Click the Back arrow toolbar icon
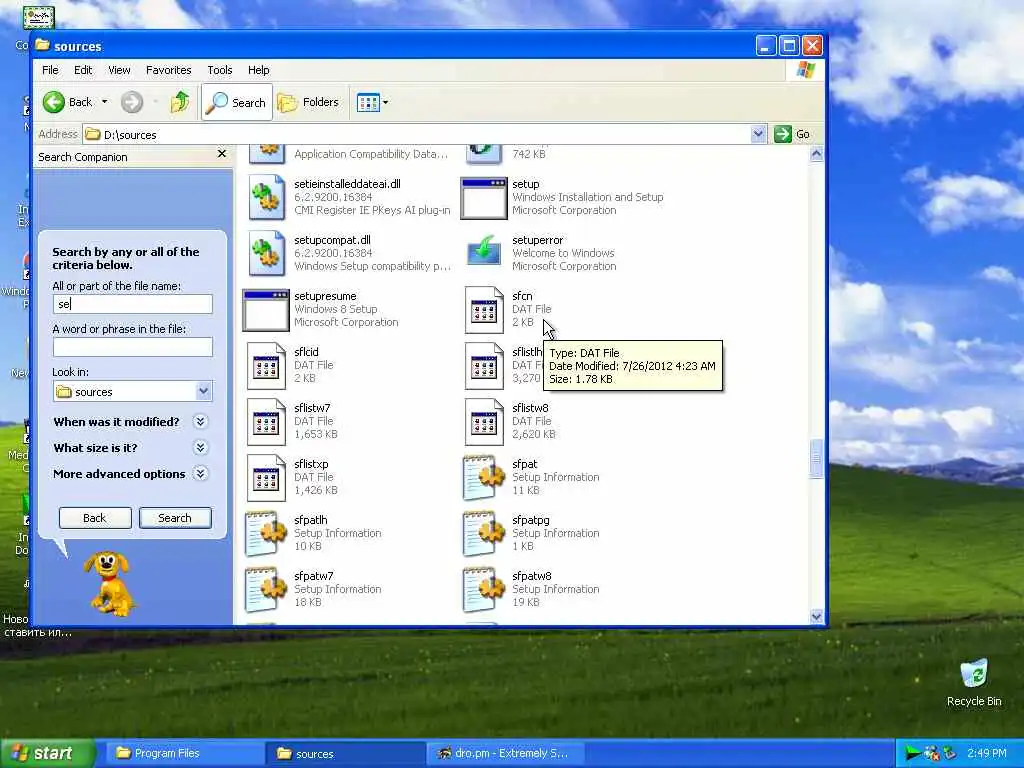1024x768 pixels. (x=54, y=102)
